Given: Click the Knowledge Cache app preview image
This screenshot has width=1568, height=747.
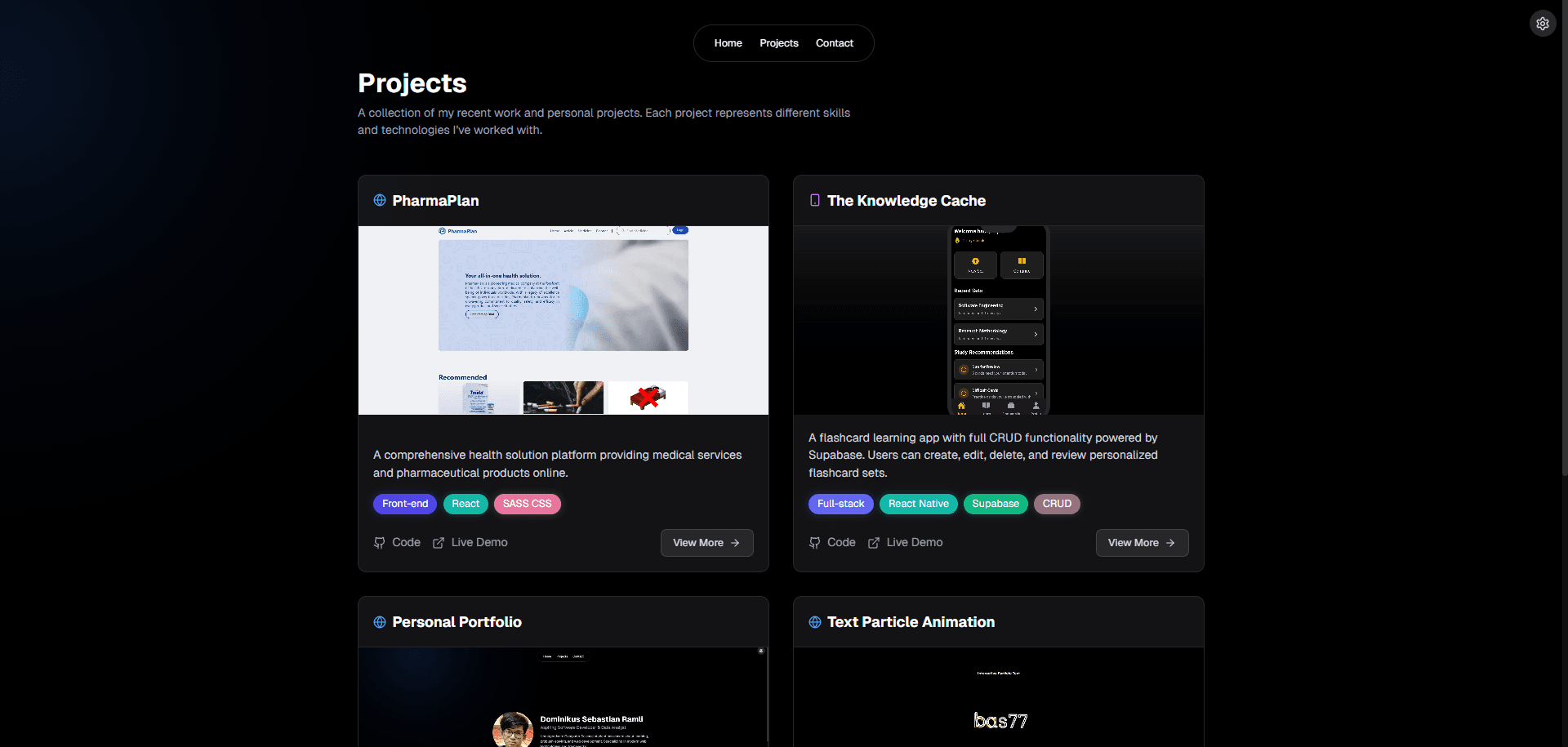Looking at the screenshot, I should (x=998, y=320).
